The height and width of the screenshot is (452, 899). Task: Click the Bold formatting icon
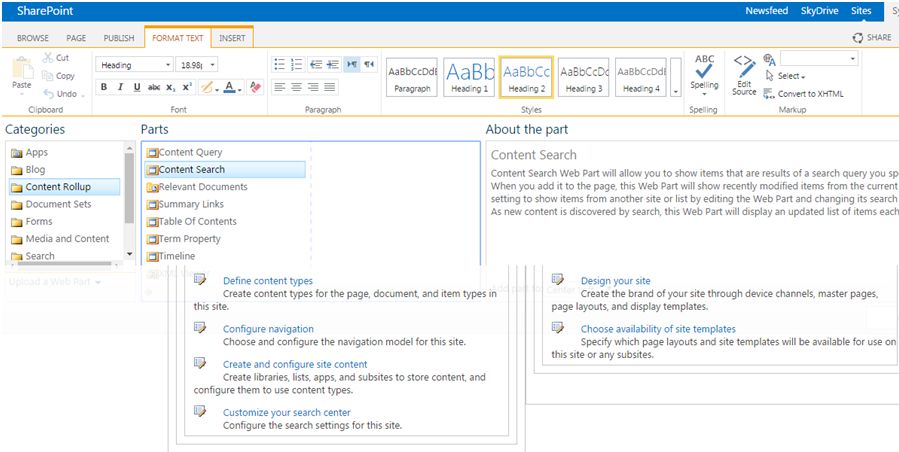(104, 88)
